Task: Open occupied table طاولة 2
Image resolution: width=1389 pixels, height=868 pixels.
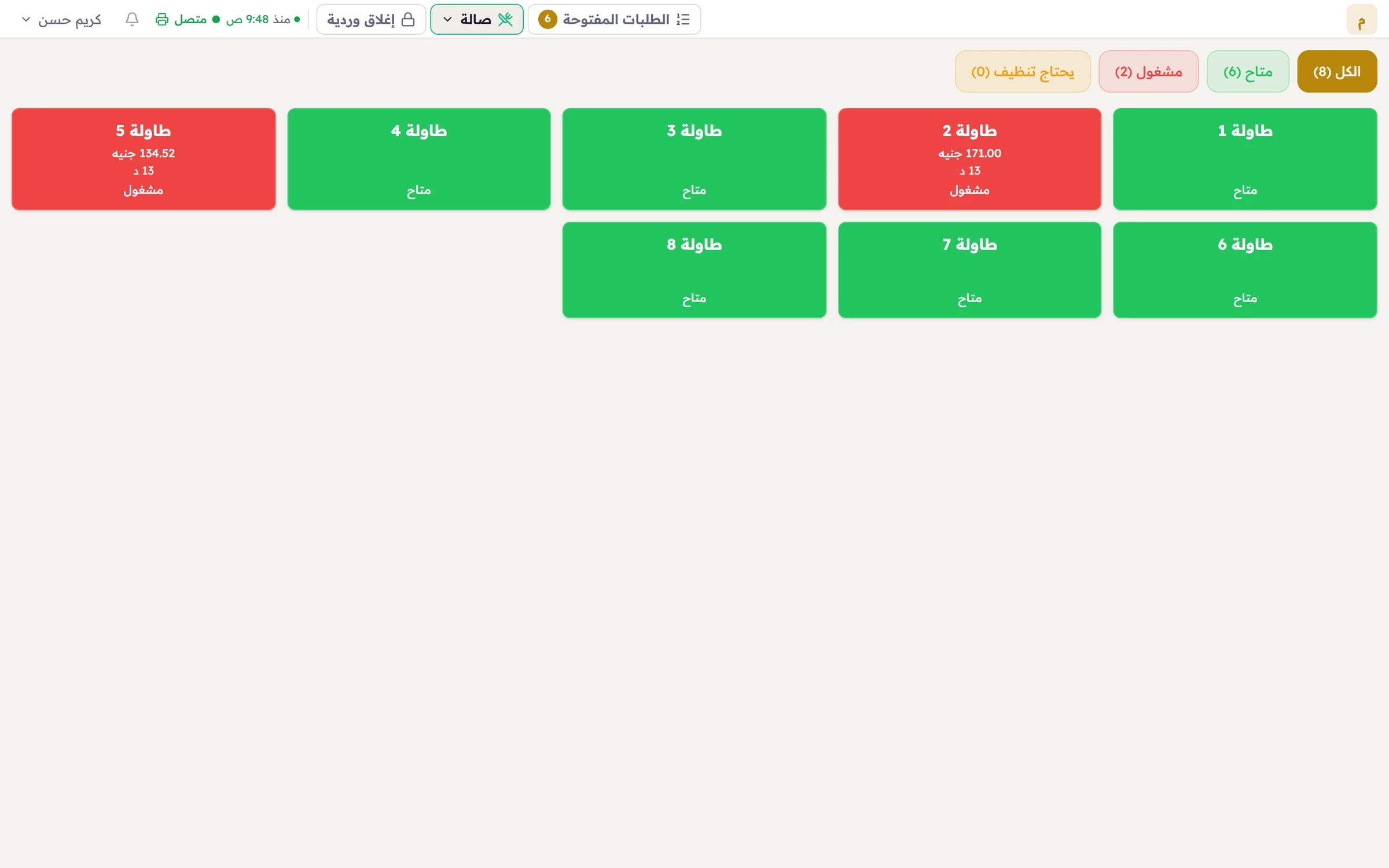Action: point(969,159)
